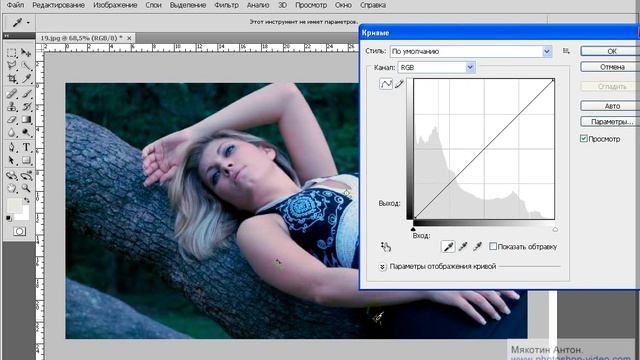The height and width of the screenshot is (360, 640).
Task: Enable the Показать обтравку checkbox
Action: pyautogui.click(x=493, y=246)
